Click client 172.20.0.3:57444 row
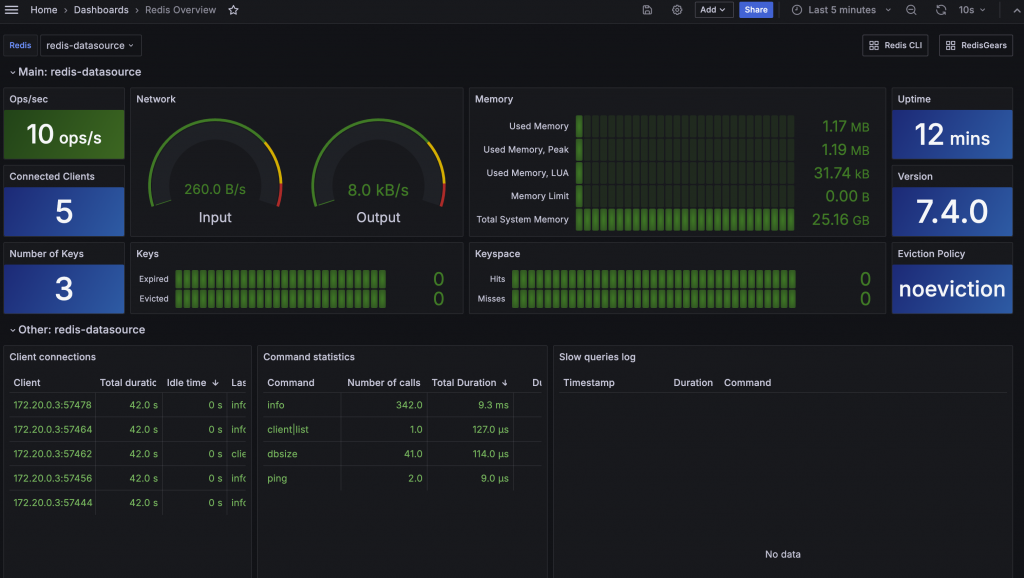 click(x=129, y=503)
